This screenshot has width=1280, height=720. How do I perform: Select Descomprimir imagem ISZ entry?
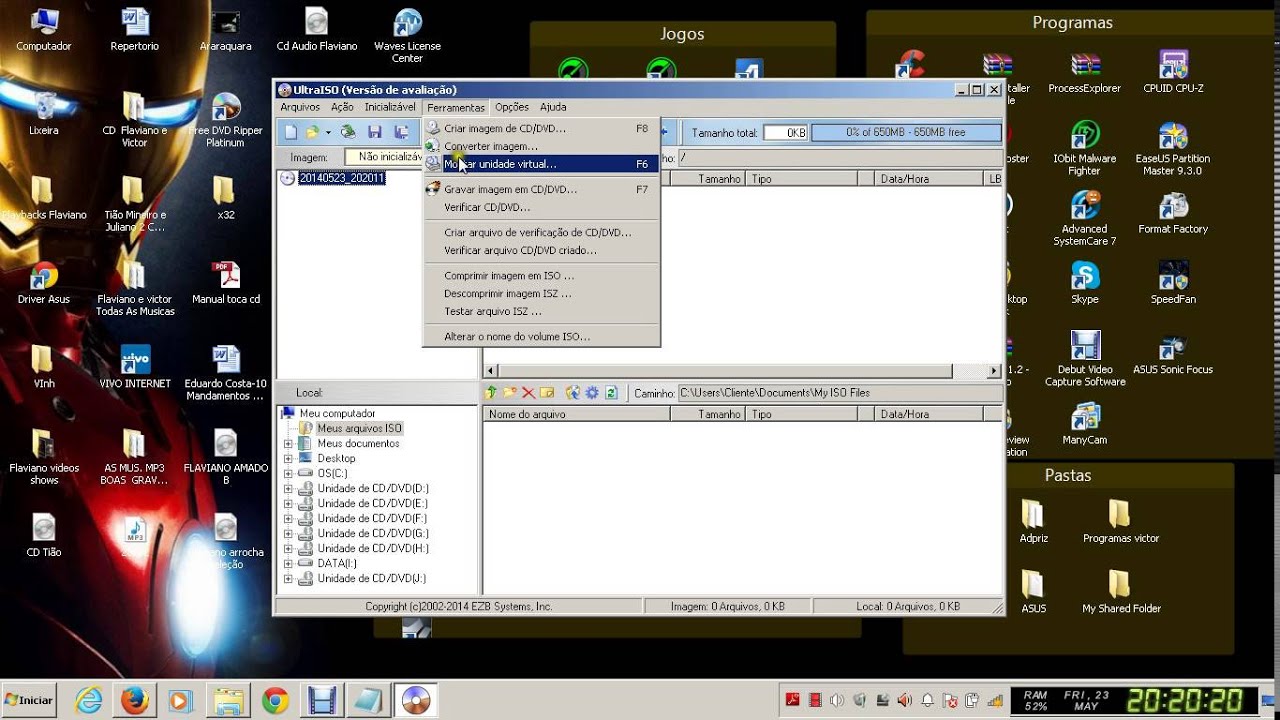(x=541, y=293)
